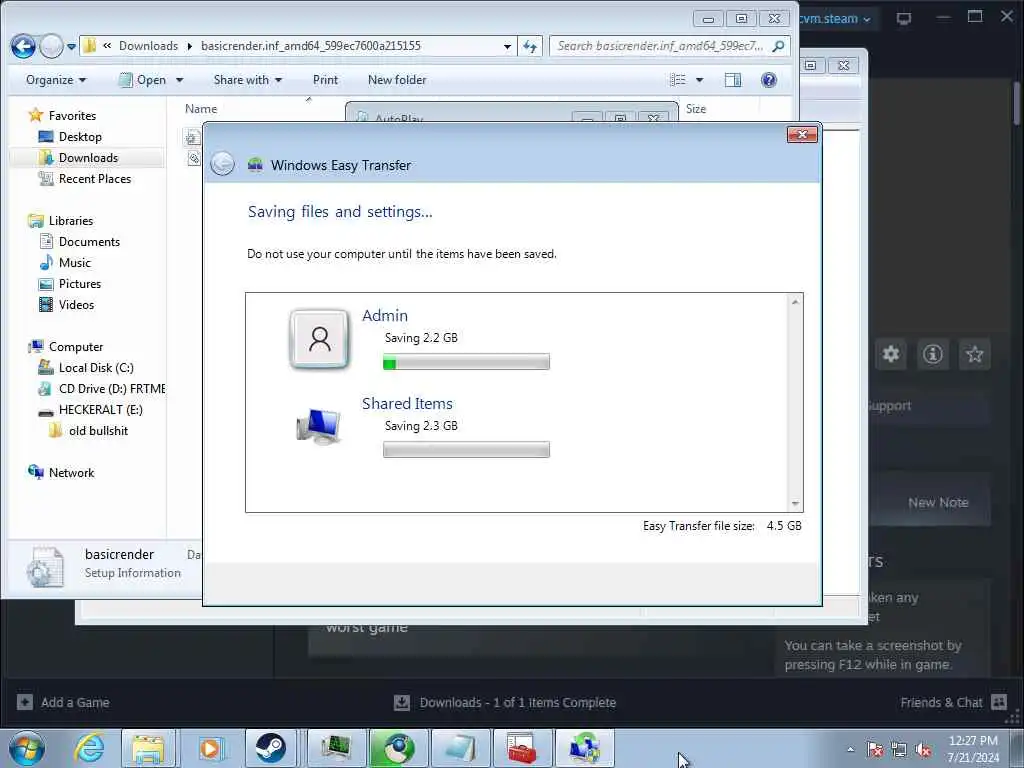Click the transfer list scroll down arrow
This screenshot has width=1024, height=768.
[795, 504]
